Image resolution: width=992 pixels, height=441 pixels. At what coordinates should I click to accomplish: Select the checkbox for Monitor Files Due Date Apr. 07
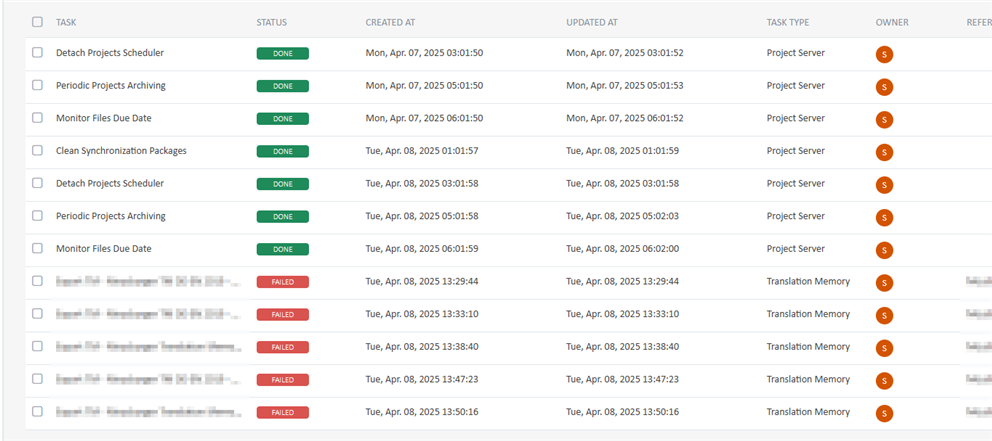coord(37,118)
